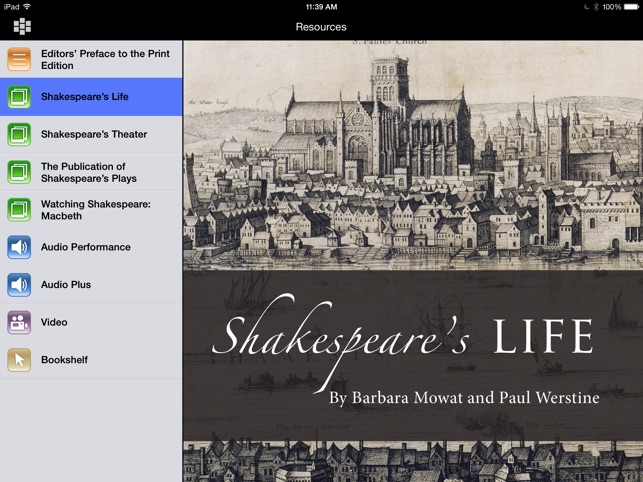
Task: Click the purple video camera icon
Action: point(19,322)
